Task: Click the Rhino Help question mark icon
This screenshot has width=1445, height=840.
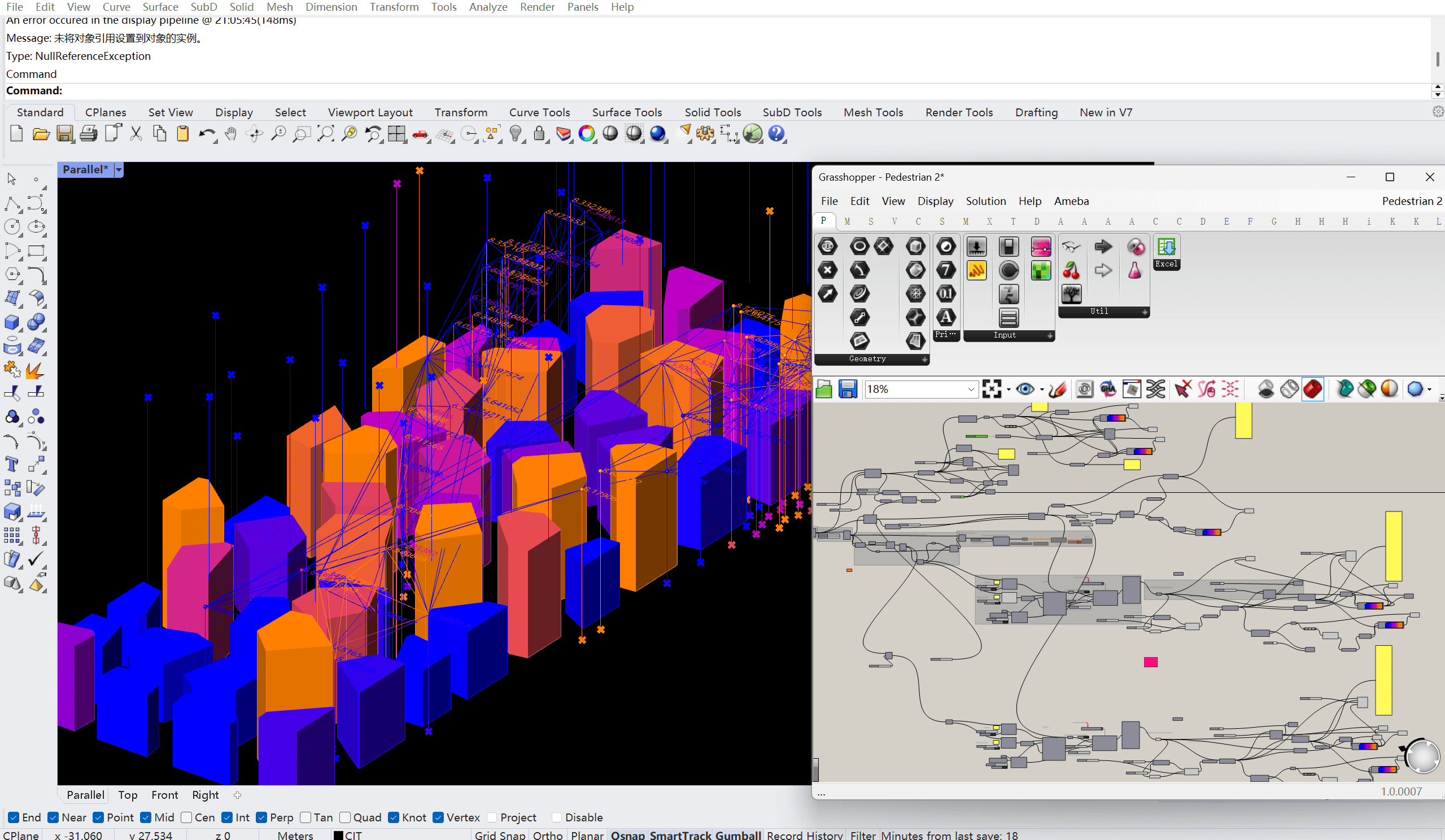Action: point(776,134)
